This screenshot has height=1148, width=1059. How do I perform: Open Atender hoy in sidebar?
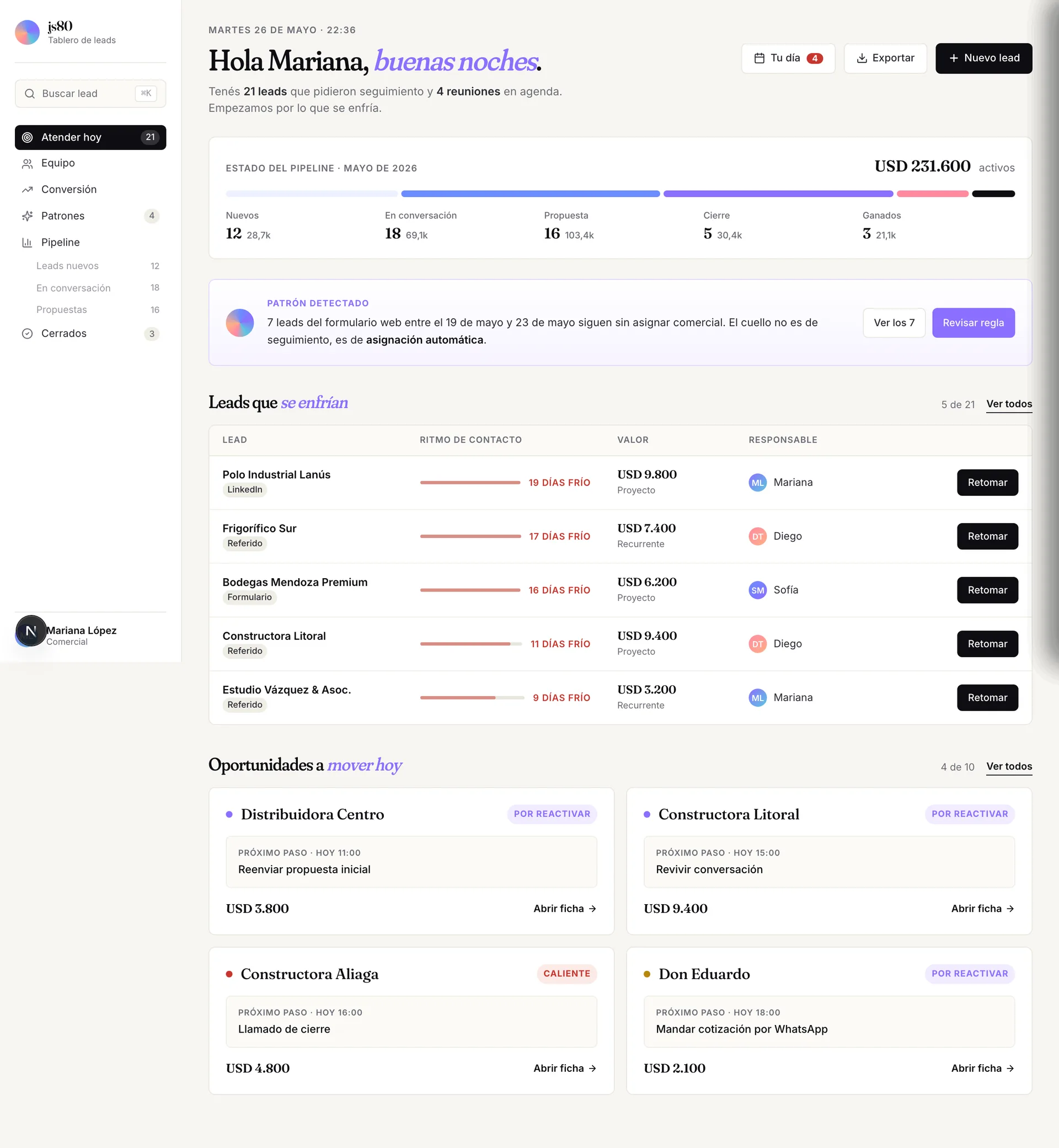tap(90, 137)
